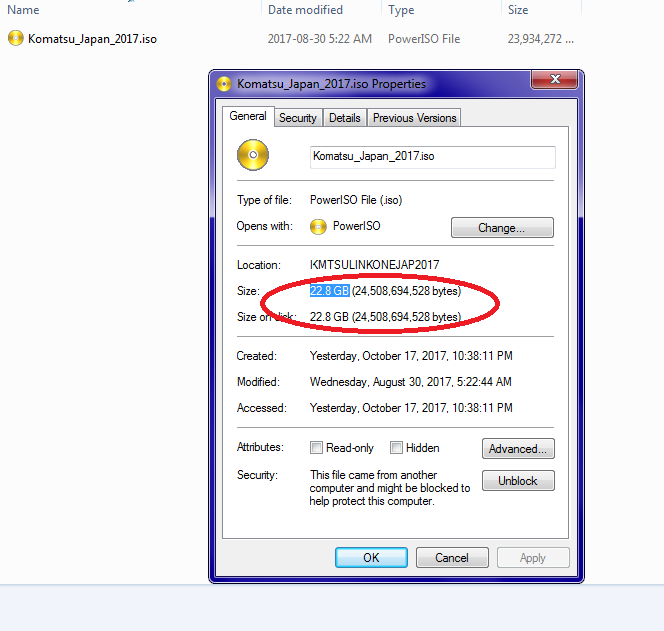
Task: Sort by the Size column header
Action: pyautogui.click(x=518, y=10)
